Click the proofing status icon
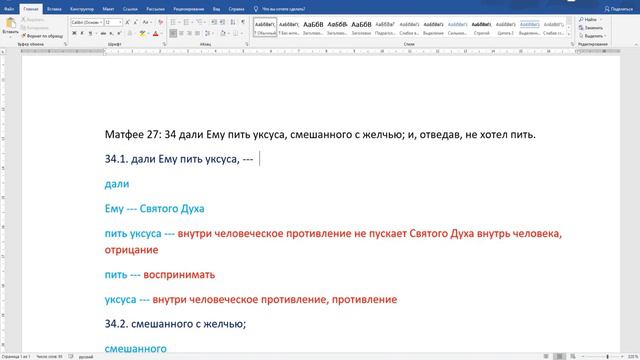The width and height of the screenshot is (640, 360). pos(71,356)
